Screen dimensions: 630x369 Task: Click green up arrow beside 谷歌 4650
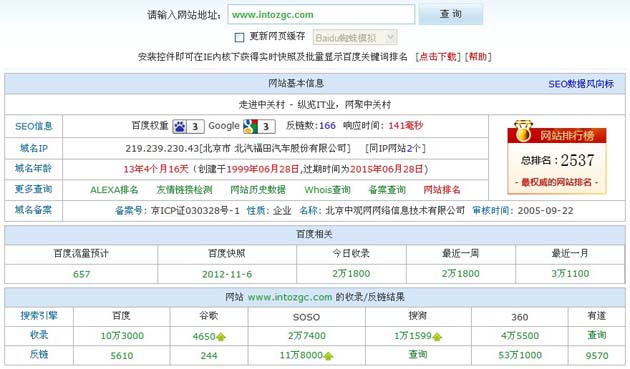click(221, 337)
